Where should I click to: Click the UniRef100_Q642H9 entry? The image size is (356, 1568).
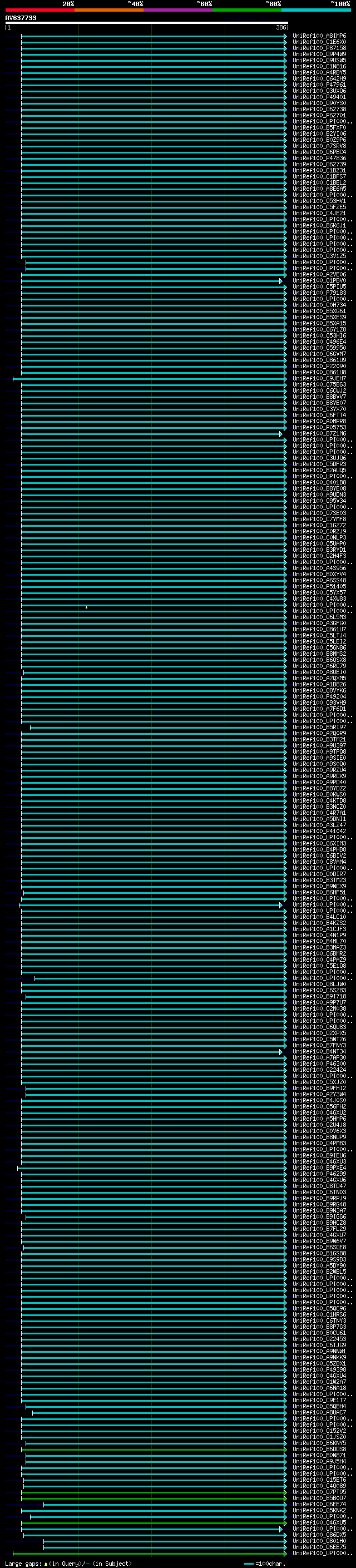[x=319, y=78]
